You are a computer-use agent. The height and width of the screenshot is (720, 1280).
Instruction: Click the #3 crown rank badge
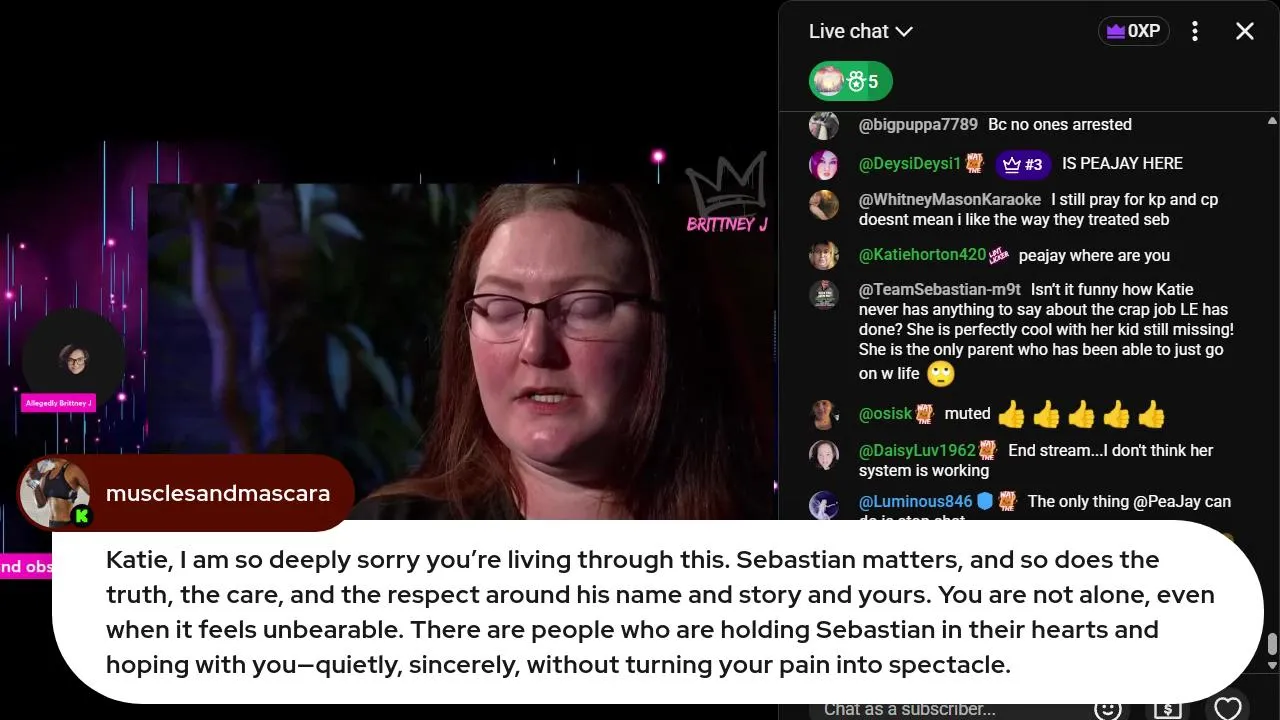click(1023, 164)
